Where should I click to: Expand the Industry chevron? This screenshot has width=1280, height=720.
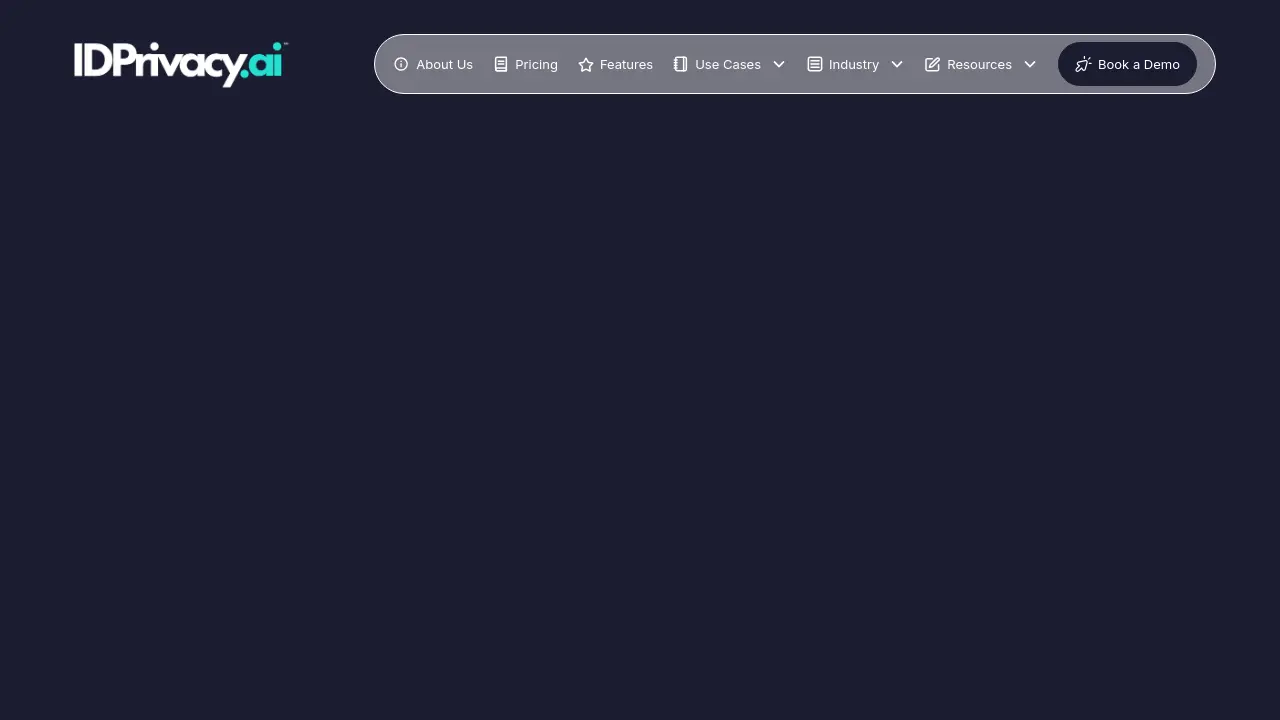pyautogui.click(x=897, y=64)
